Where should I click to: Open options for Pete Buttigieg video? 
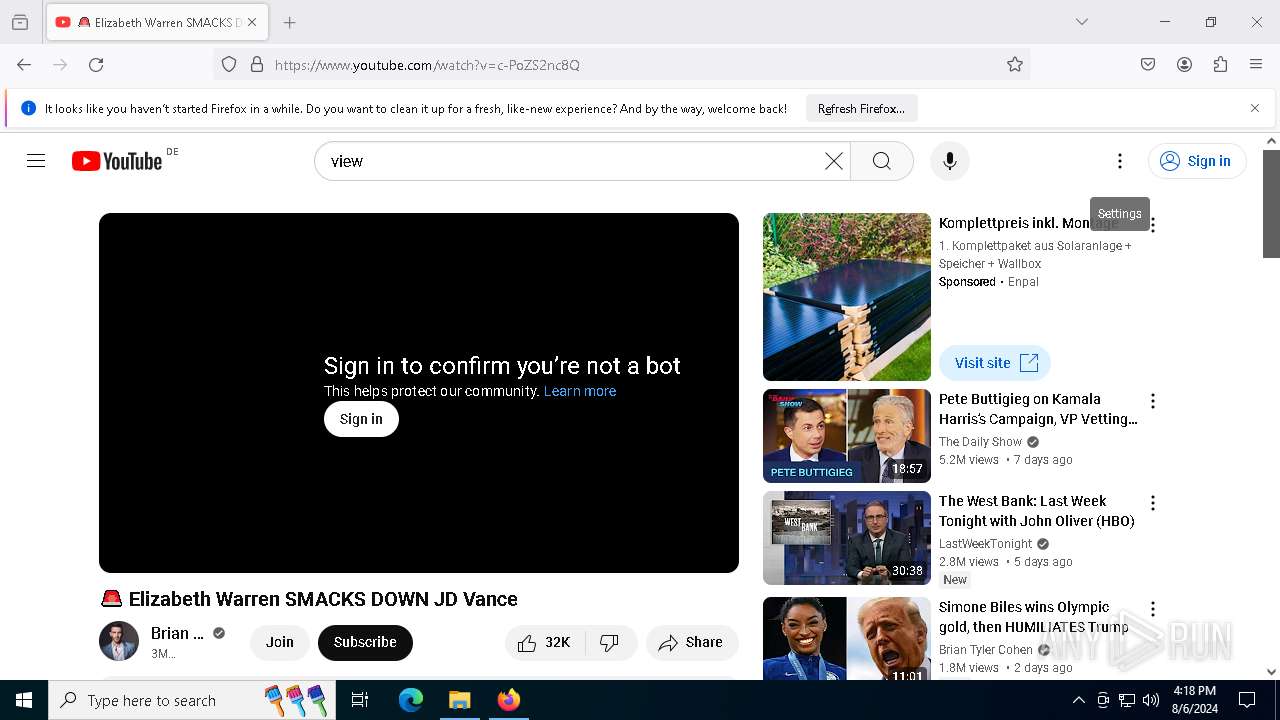[x=1153, y=401]
